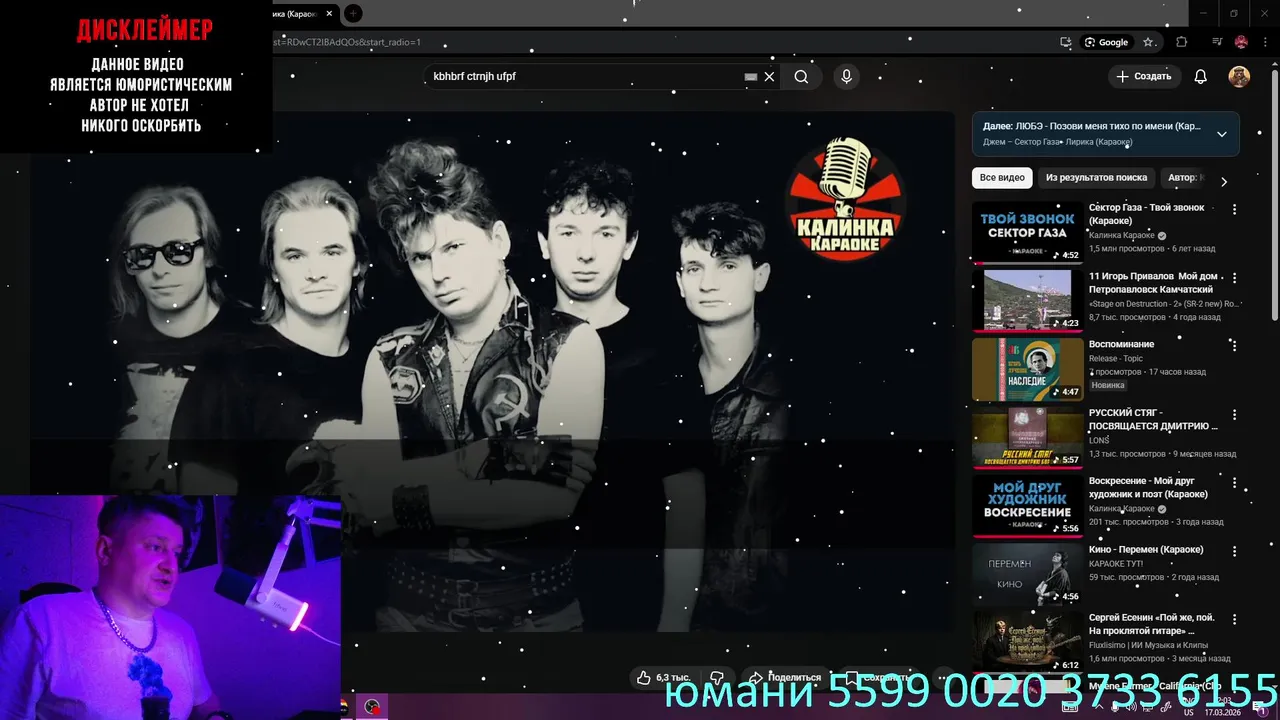Select the Из результатов поиска chip
This screenshot has width=1280, height=720.
(1096, 178)
